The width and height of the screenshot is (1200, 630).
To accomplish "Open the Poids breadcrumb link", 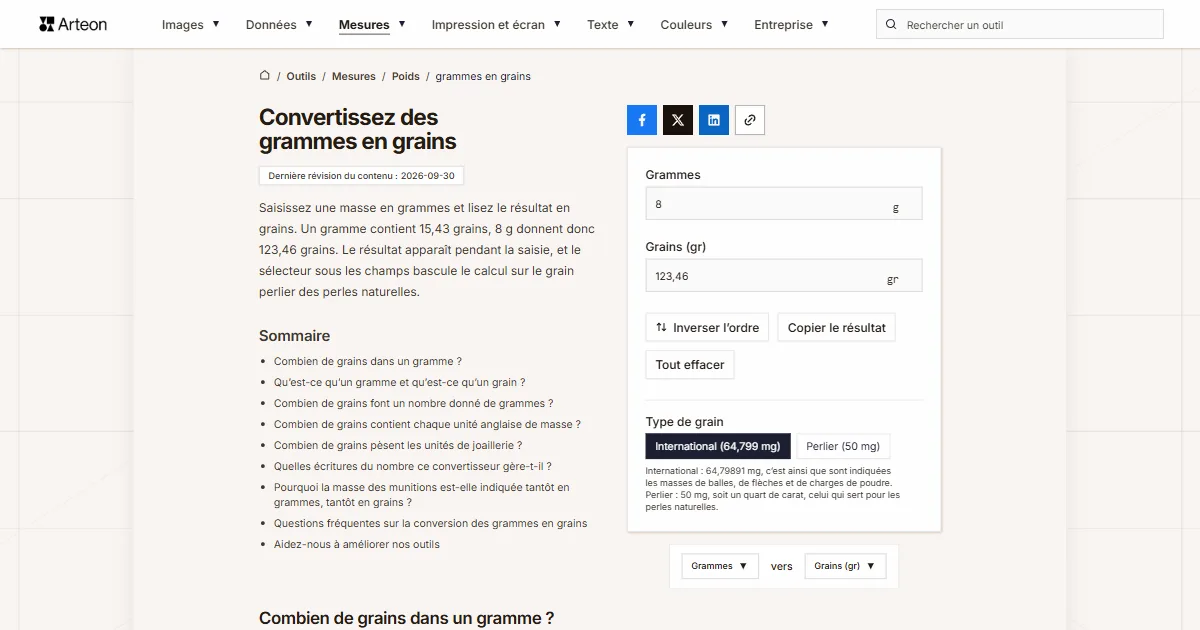I will pos(406,76).
